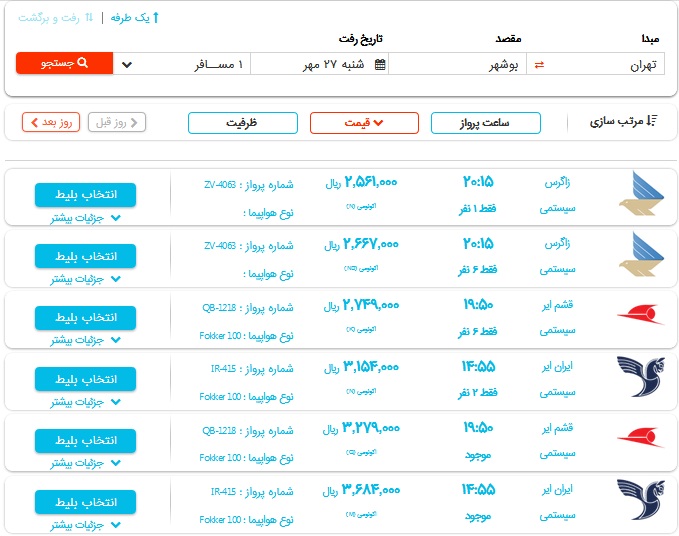Expand جزئیات بیشتر for the 3,684,000 rial flight

click(85, 525)
